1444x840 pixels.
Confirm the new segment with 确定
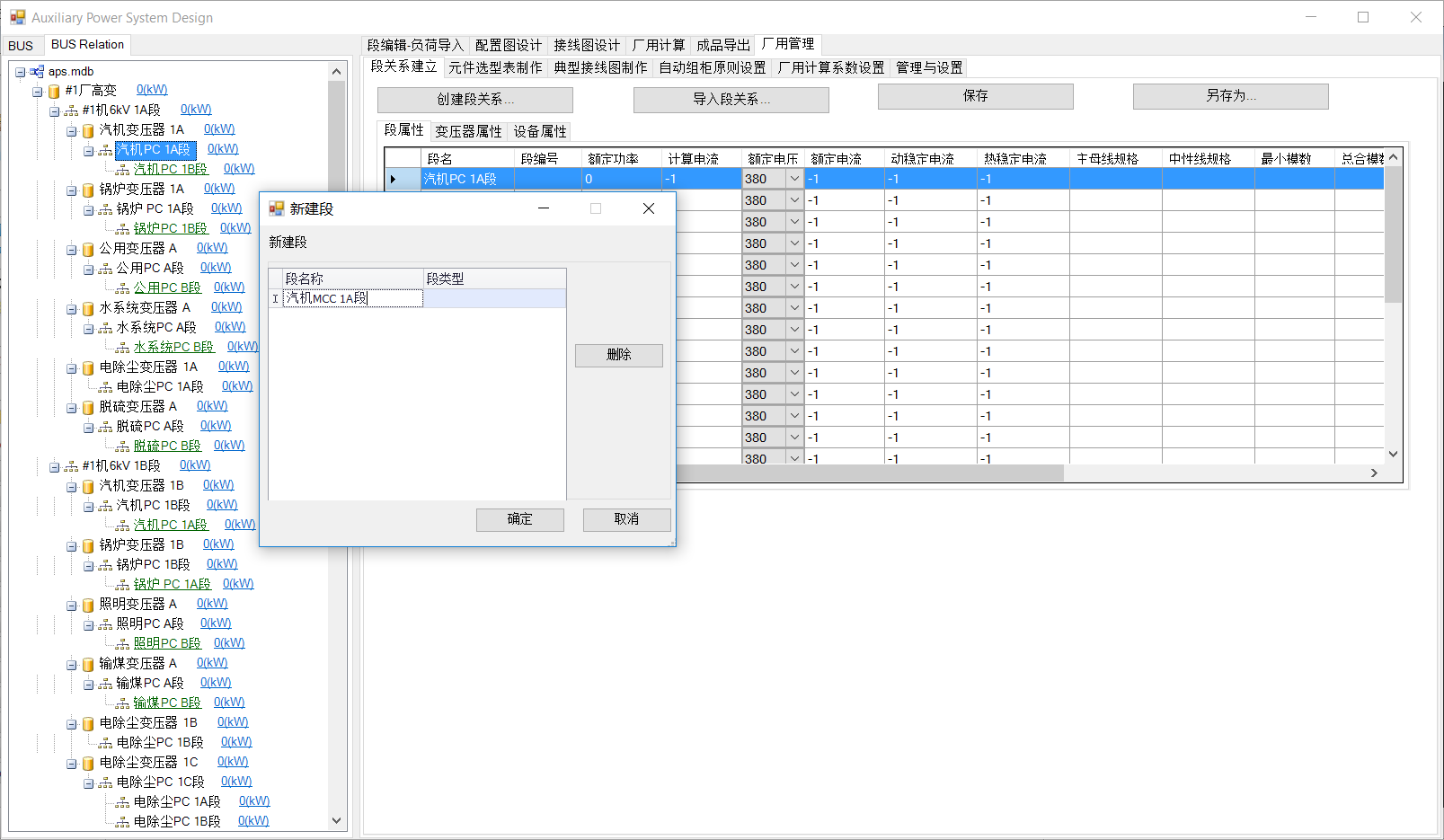520,519
